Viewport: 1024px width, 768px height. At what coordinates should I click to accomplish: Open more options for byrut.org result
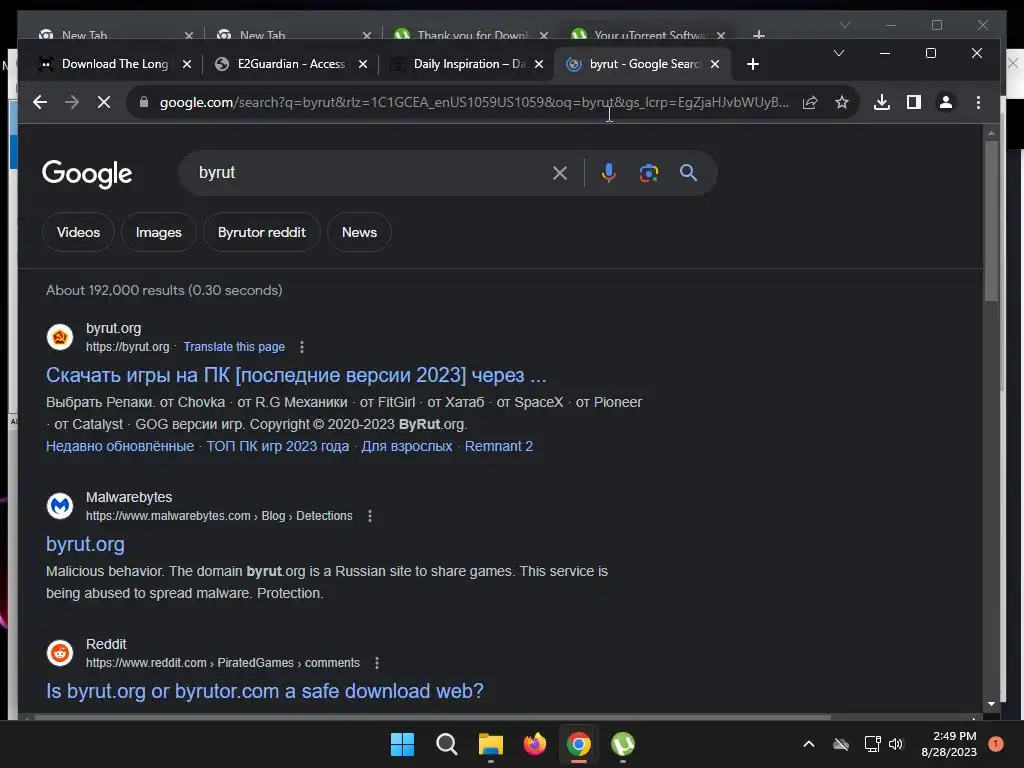click(x=302, y=347)
